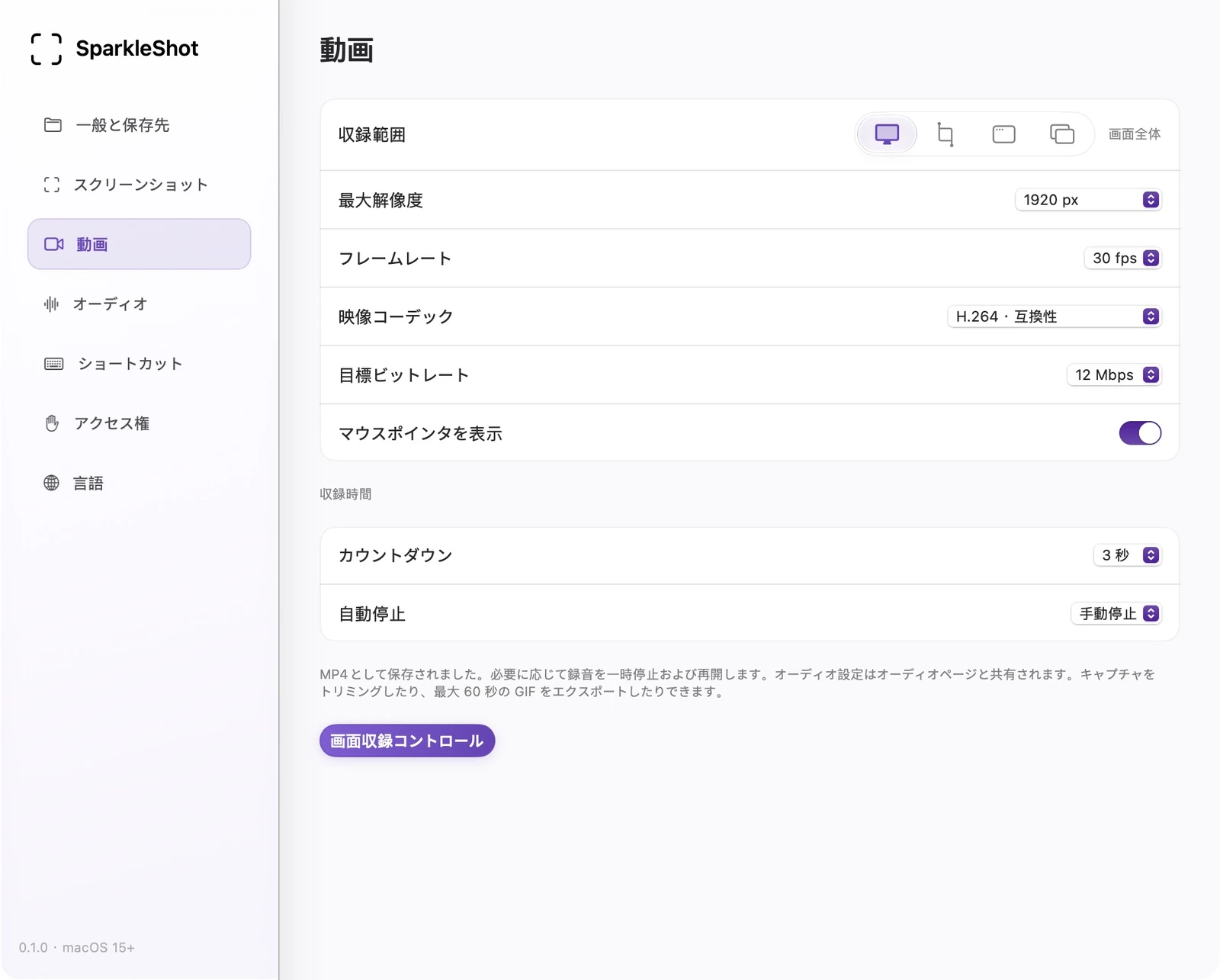Select the single window capture icon
1220x980 pixels.
(x=1003, y=134)
